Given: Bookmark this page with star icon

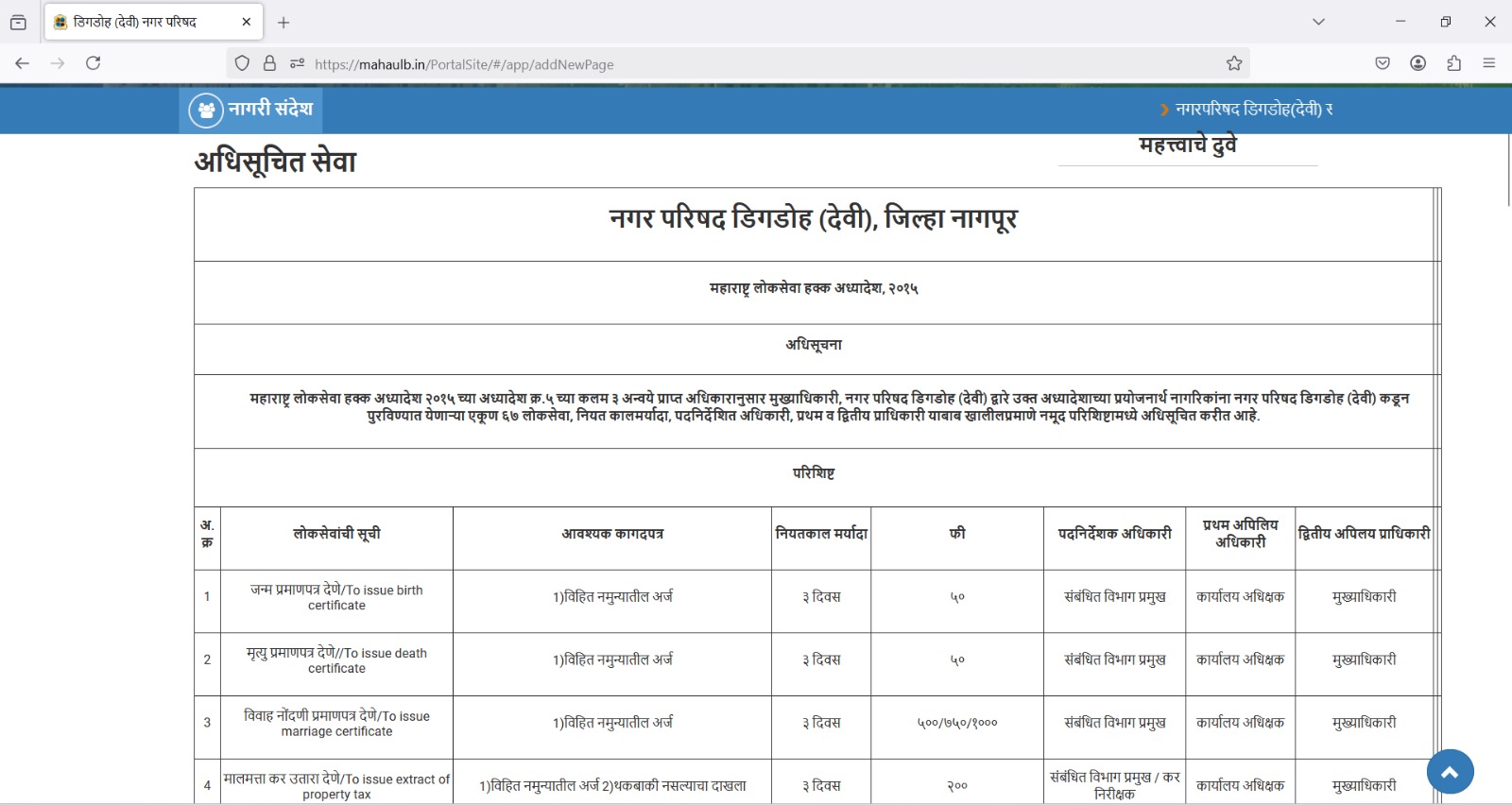Looking at the screenshot, I should [1234, 63].
